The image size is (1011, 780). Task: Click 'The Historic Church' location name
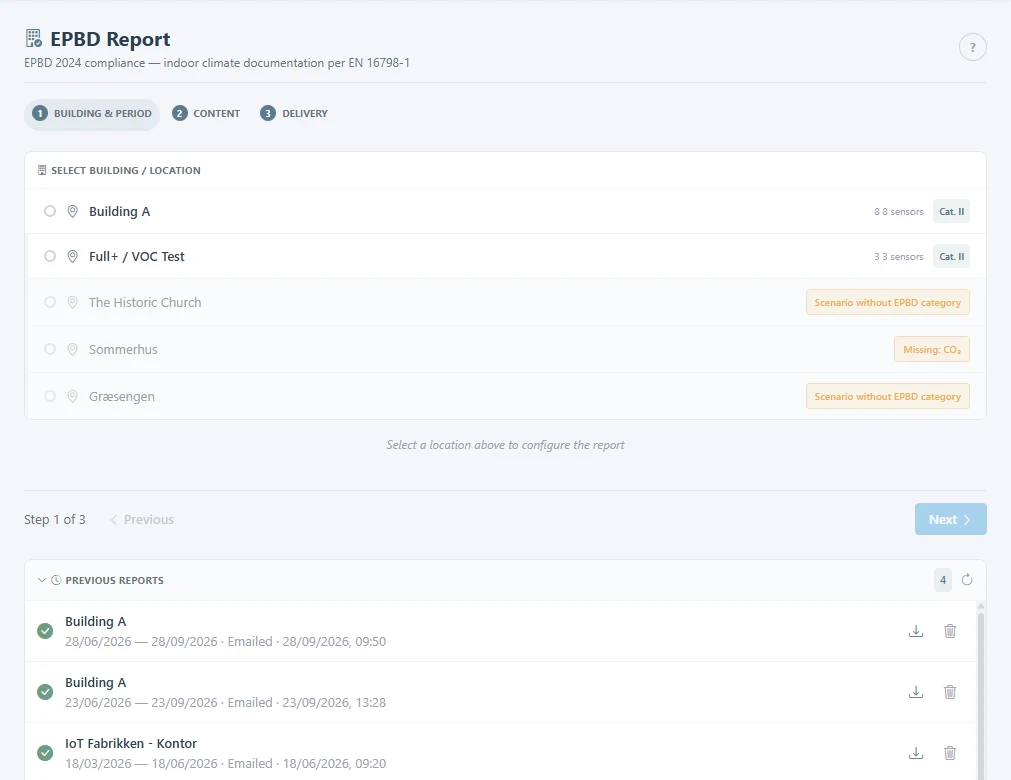(145, 302)
